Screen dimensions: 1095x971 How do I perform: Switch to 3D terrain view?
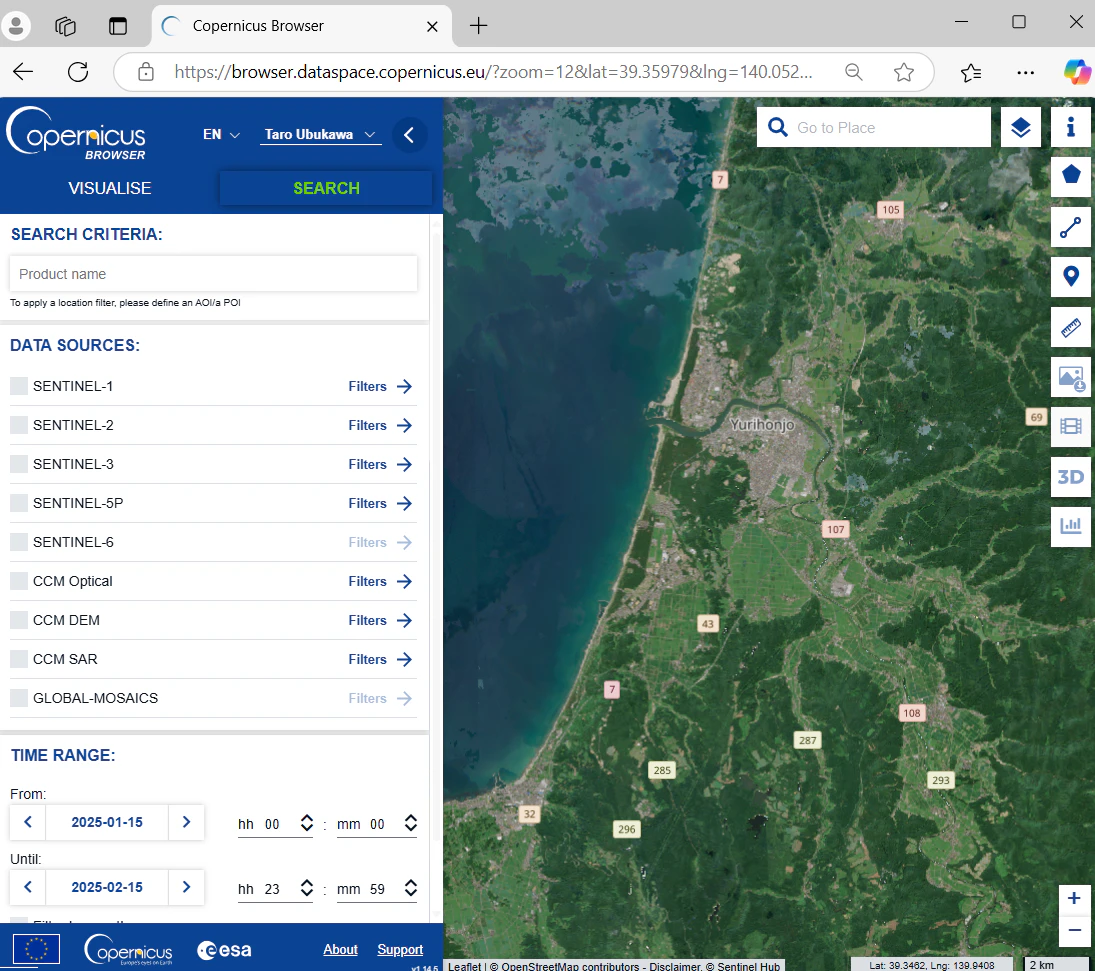coord(1071,477)
